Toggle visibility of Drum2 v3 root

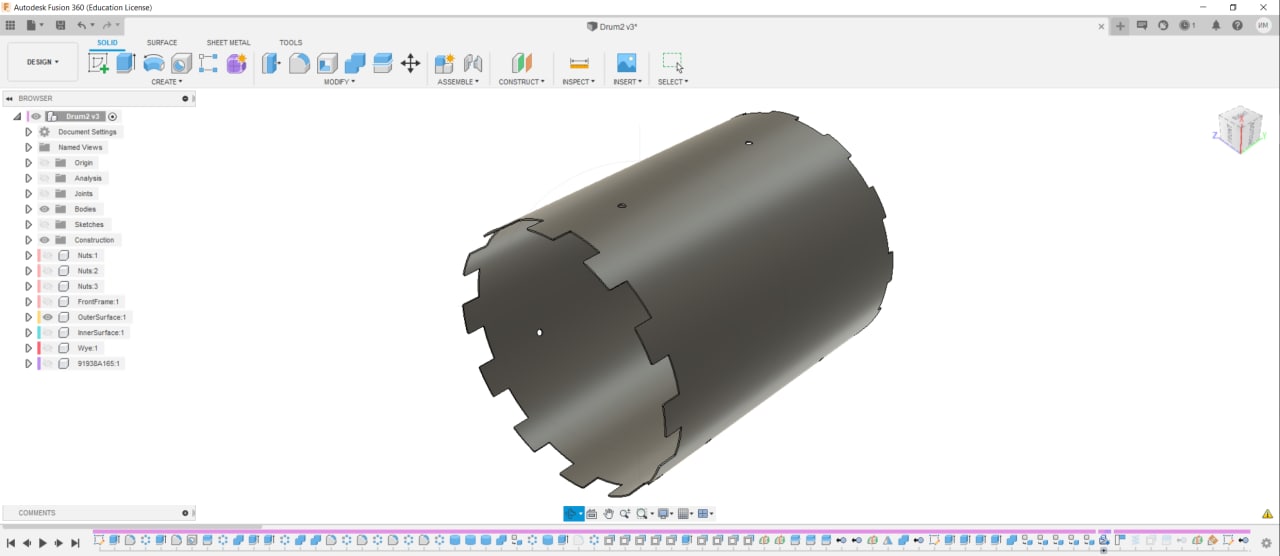(x=36, y=116)
